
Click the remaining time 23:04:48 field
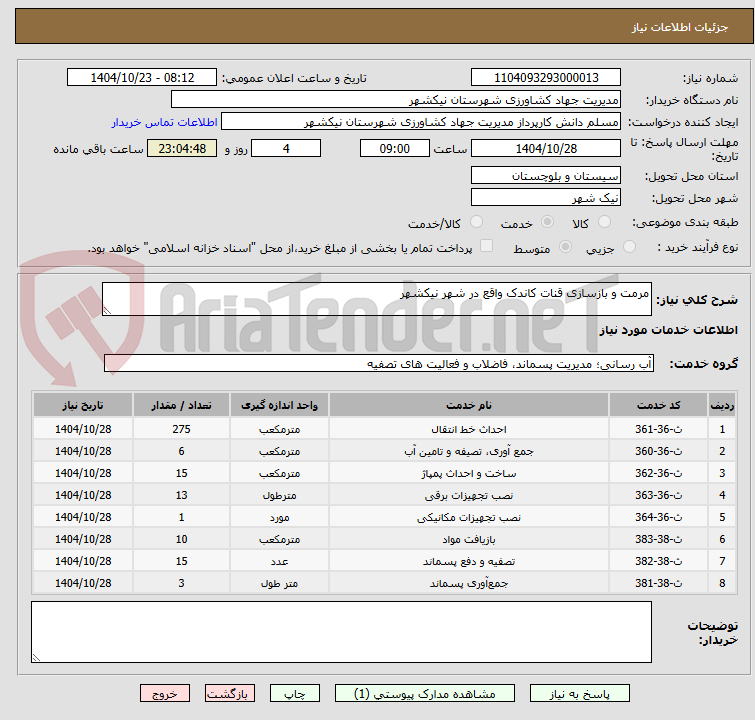click(182, 148)
